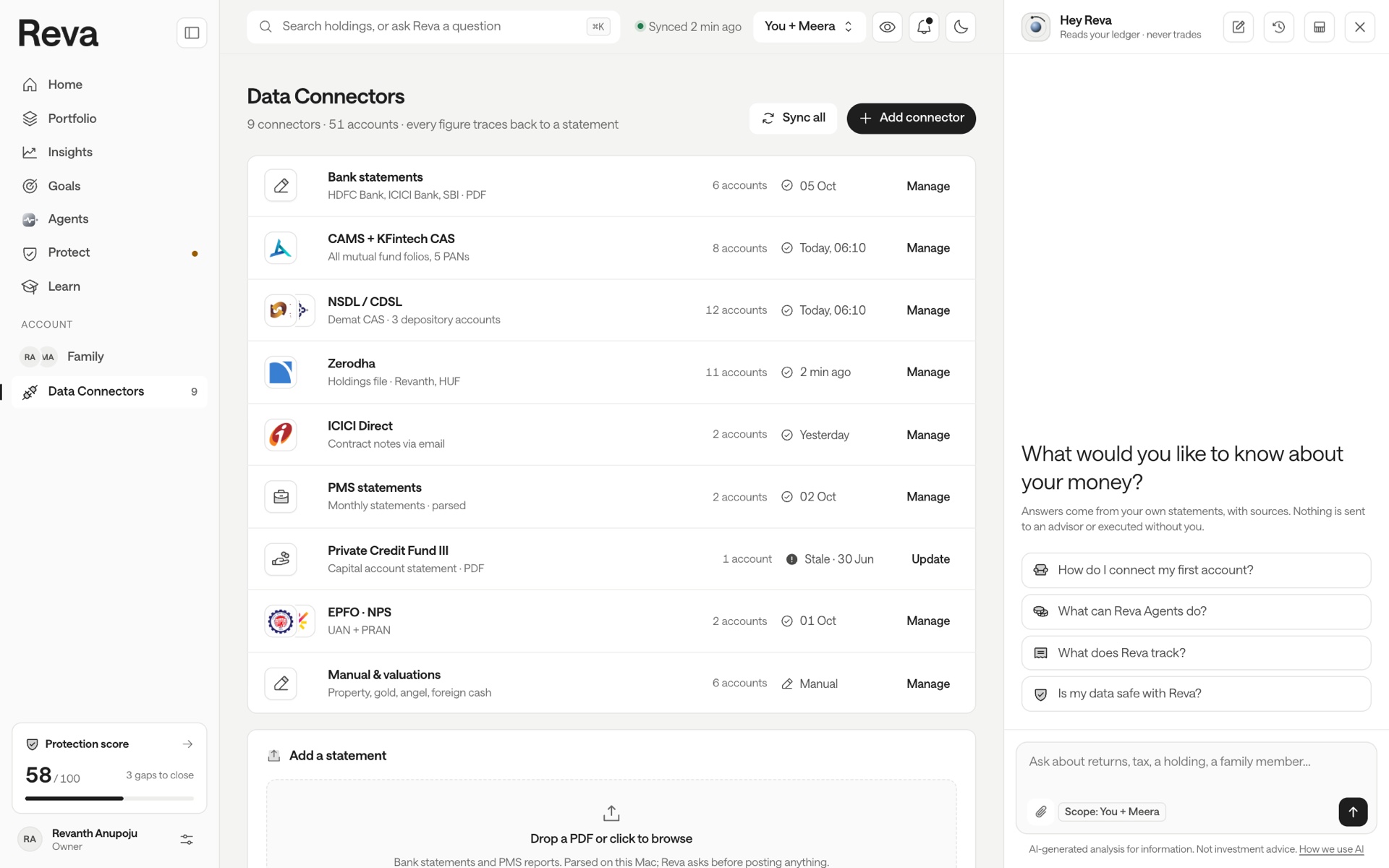Manage the Zerodha connector
Viewport: 1389px width, 868px height.
(928, 373)
